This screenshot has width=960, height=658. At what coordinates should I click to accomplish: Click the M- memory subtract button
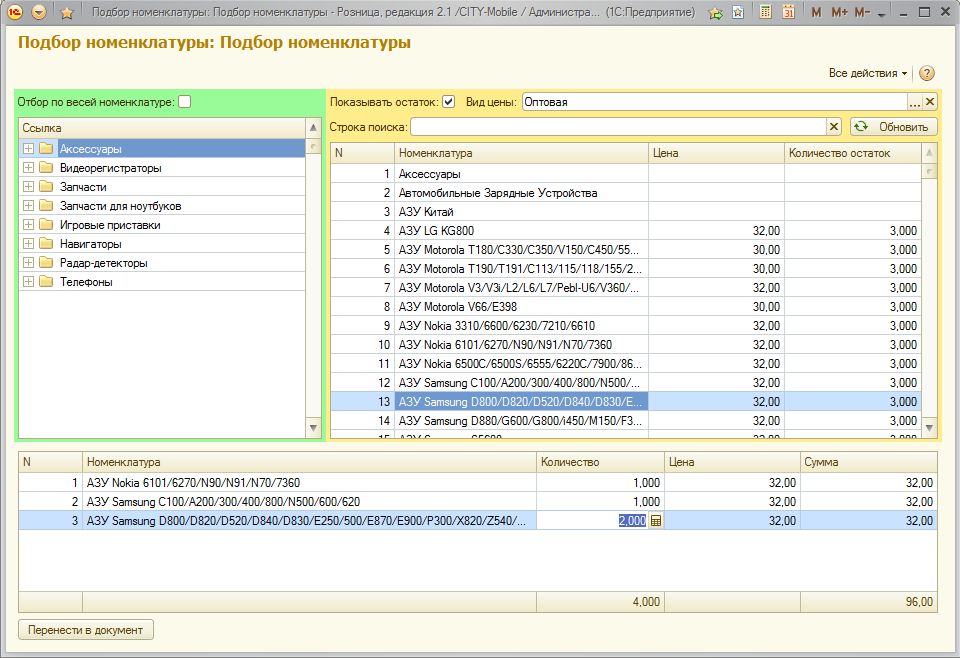[862, 12]
